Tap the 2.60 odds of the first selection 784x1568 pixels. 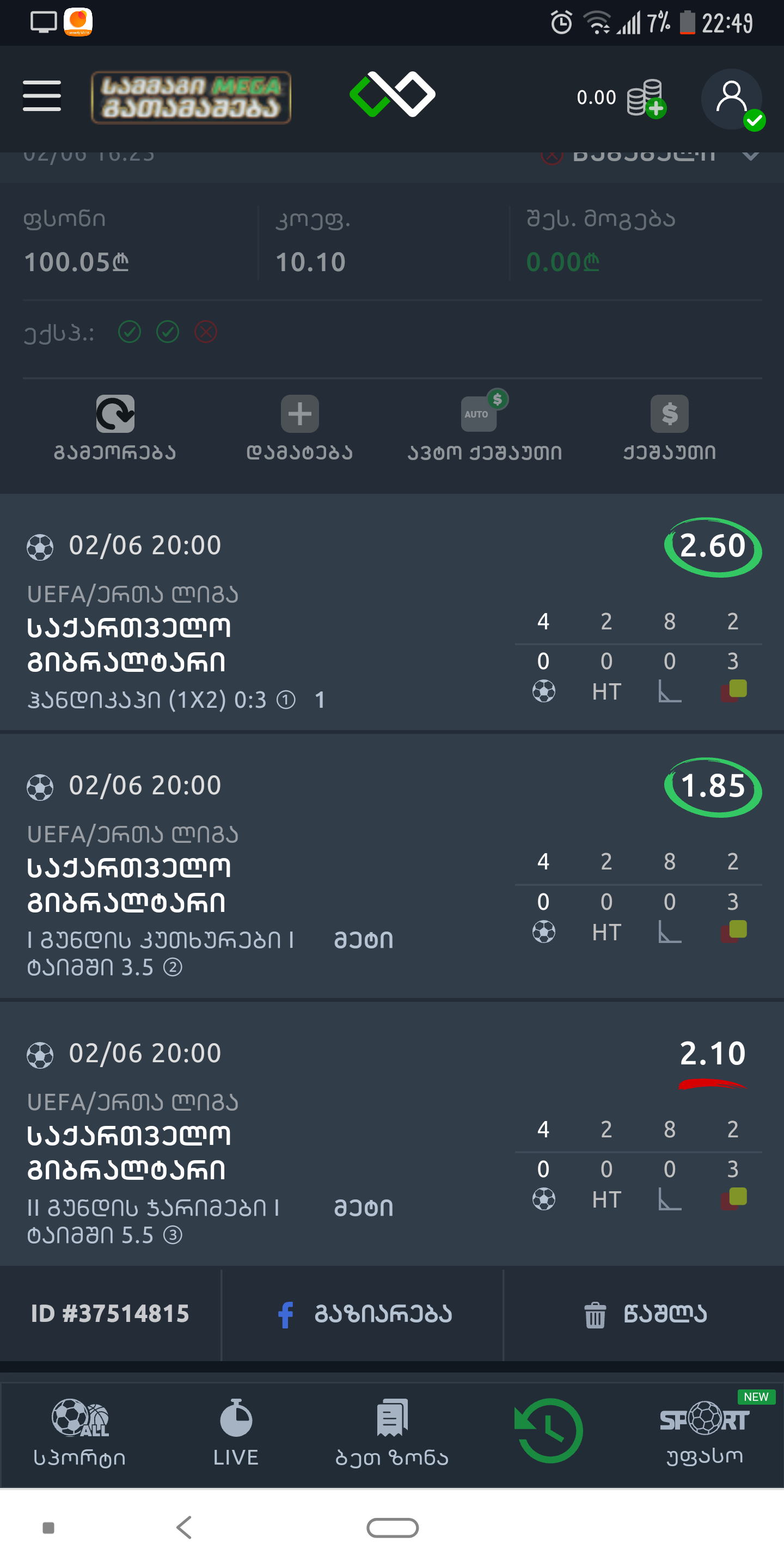(x=712, y=546)
